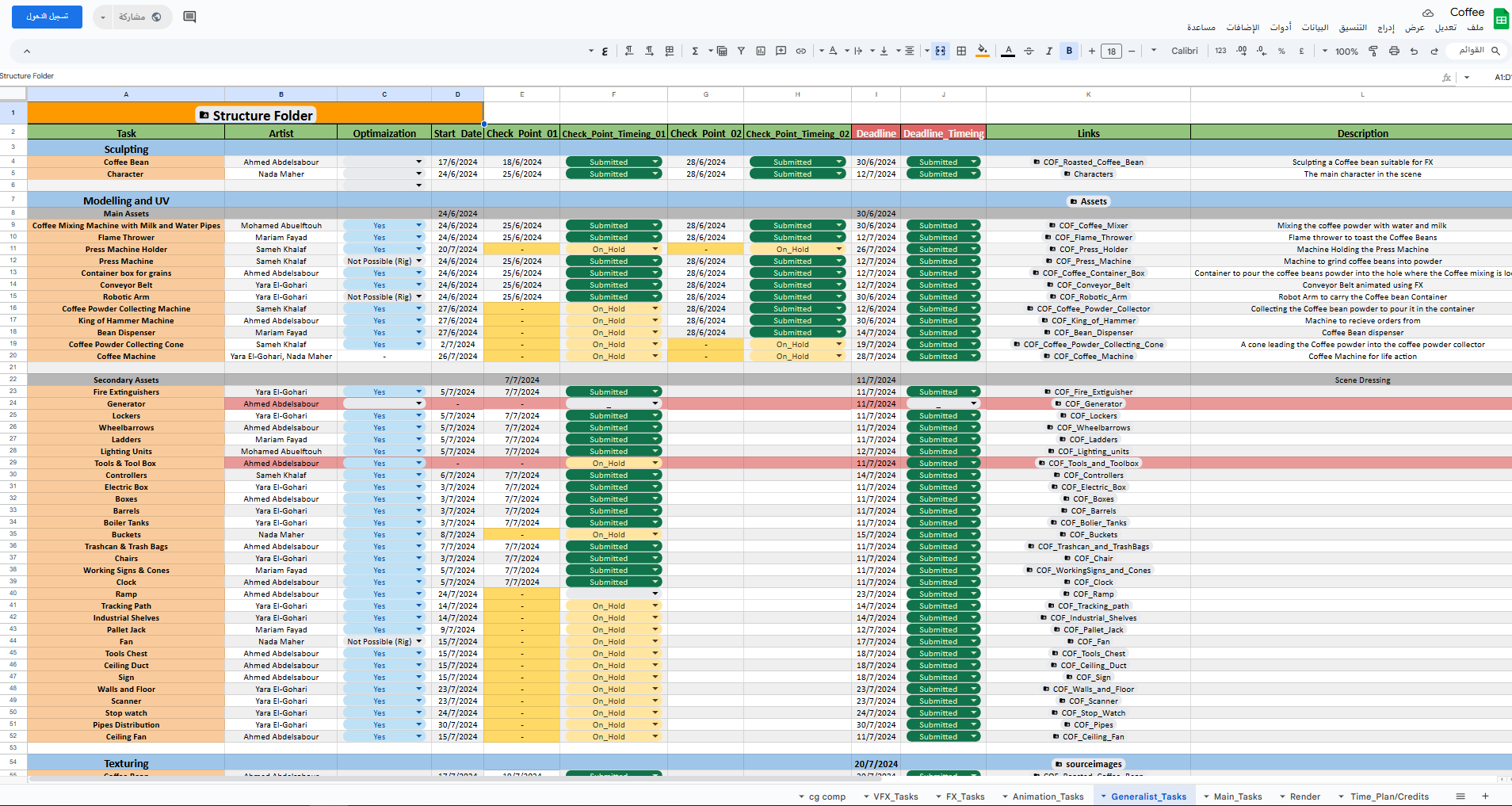Screen dimensions: 1512x806
Task: Open the borders tool in toolbar
Action: coord(961,51)
